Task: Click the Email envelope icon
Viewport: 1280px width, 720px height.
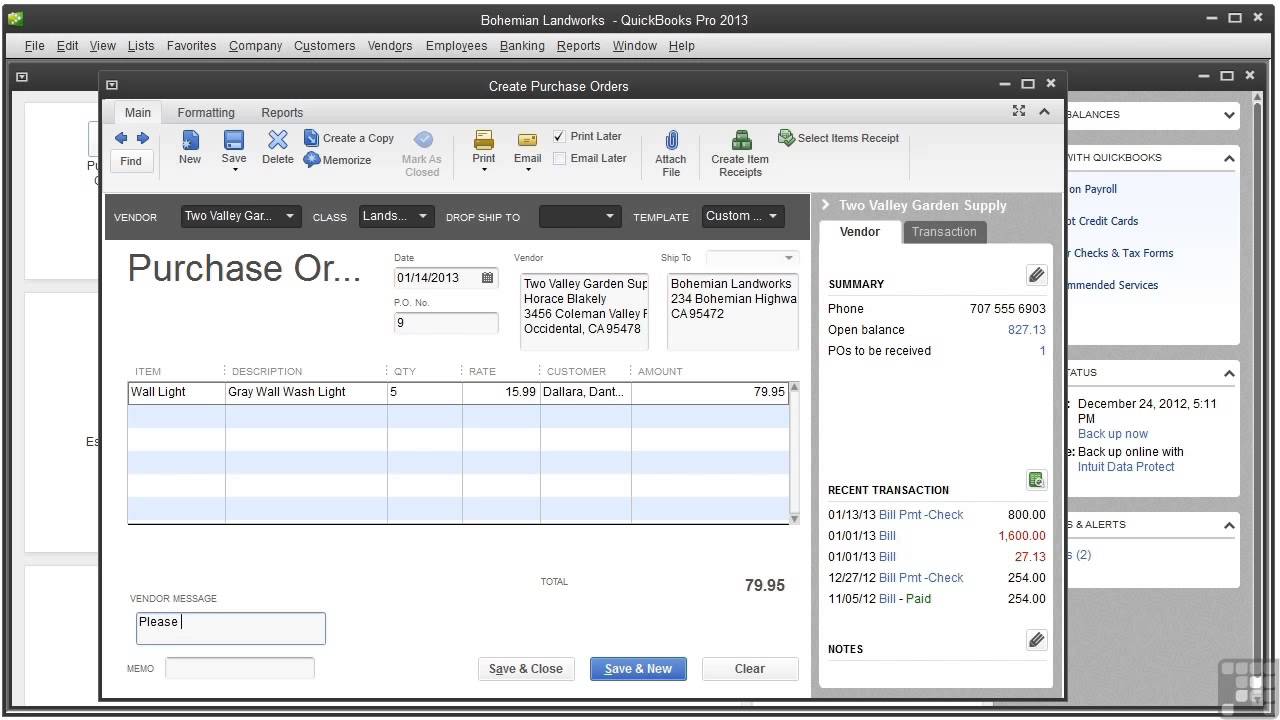Action: click(527, 140)
